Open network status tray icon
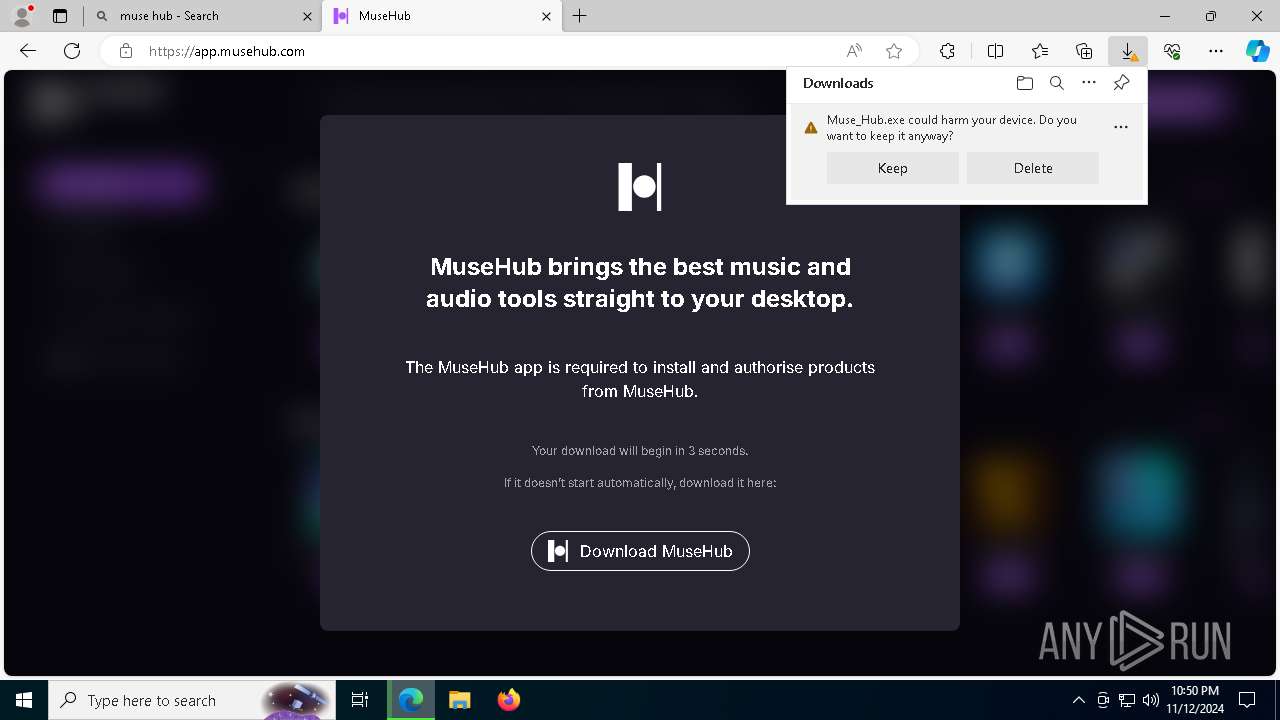 1127,700
